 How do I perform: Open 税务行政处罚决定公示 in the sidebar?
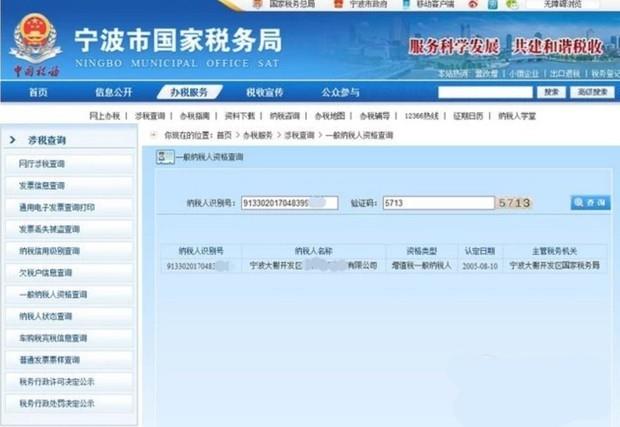tap(69, 403)
